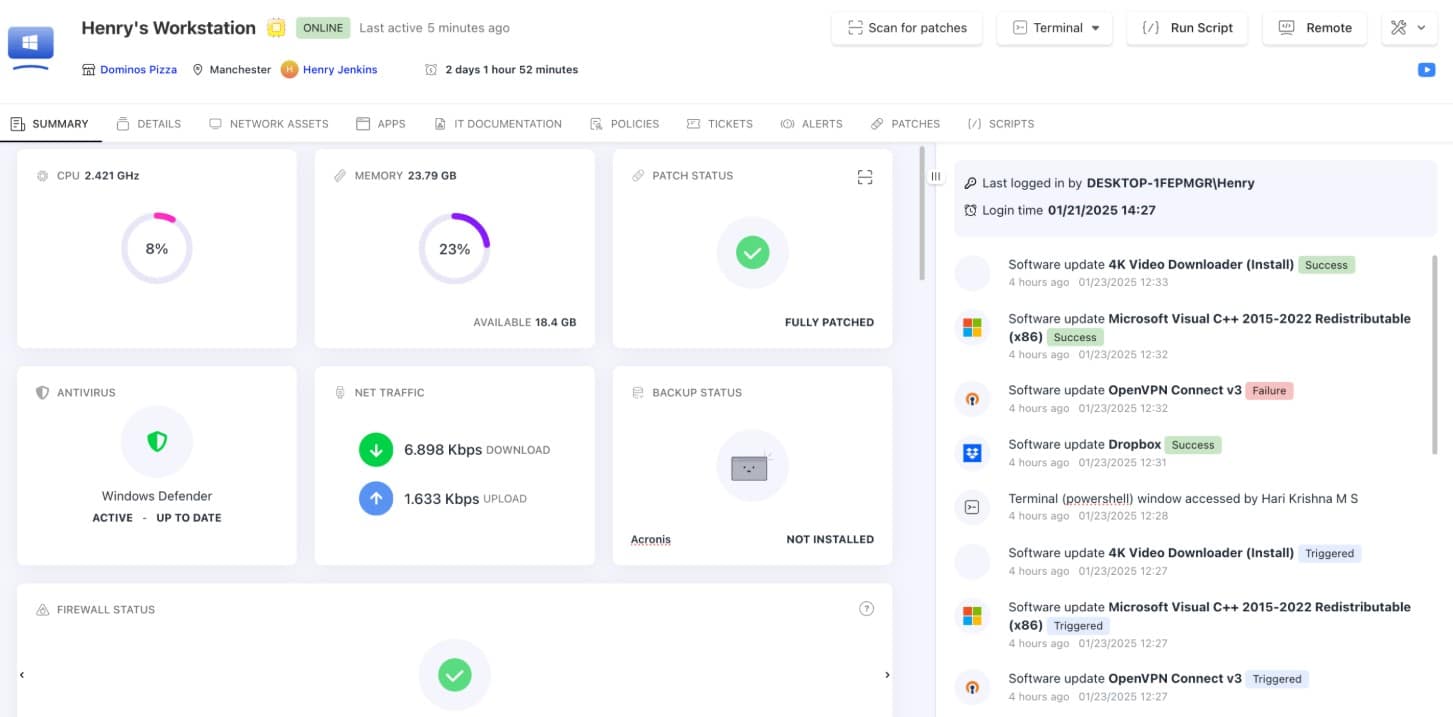Click the Henry Jenkins user link
This screenshot has width=1453, height=717.
tap(340, 70)
